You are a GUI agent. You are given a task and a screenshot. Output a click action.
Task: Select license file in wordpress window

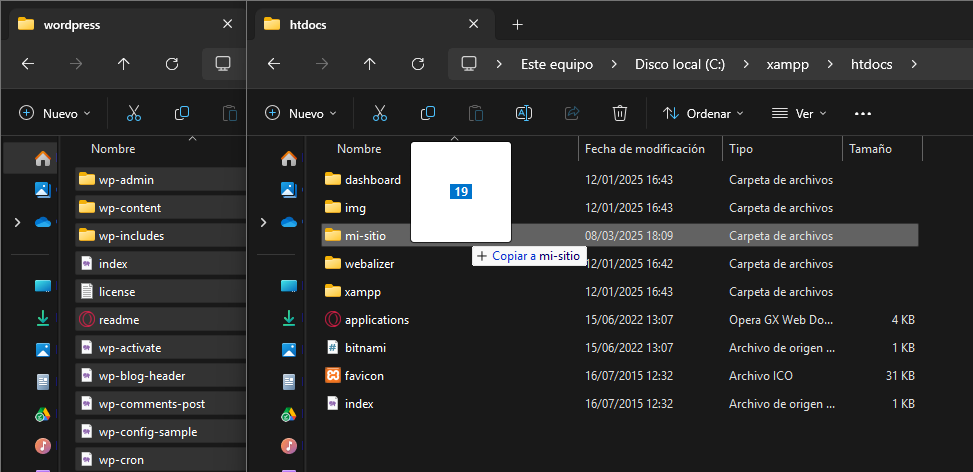pos(161,292)
